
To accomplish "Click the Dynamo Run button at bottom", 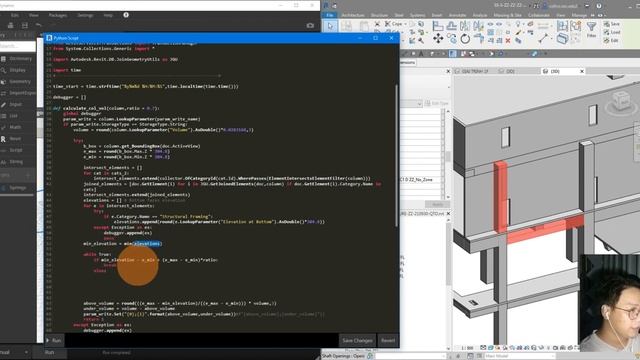I will pos(50,352).
